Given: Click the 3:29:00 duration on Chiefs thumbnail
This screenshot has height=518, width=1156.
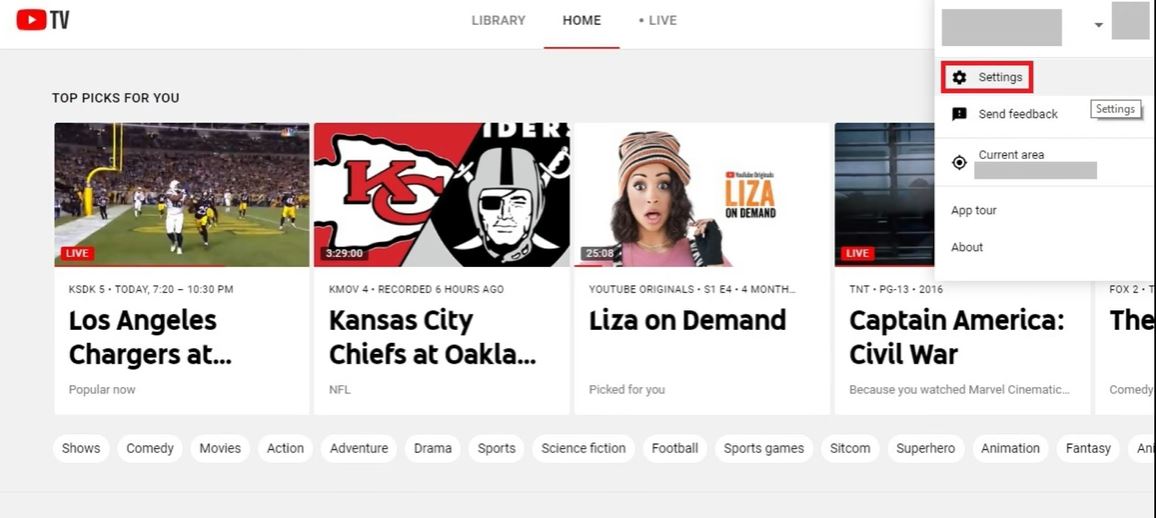Looking at the screenshot, I should 344,253.
